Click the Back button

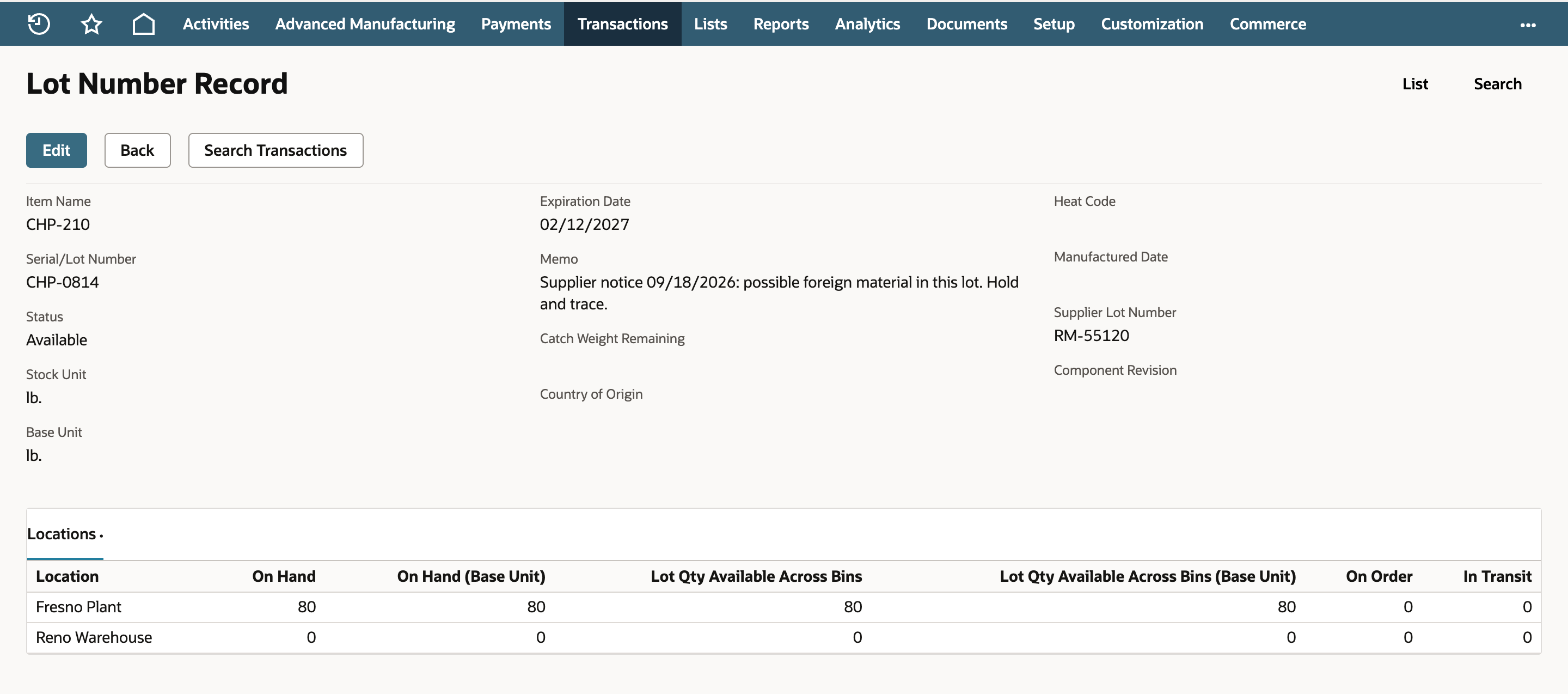tap(138, 150)
